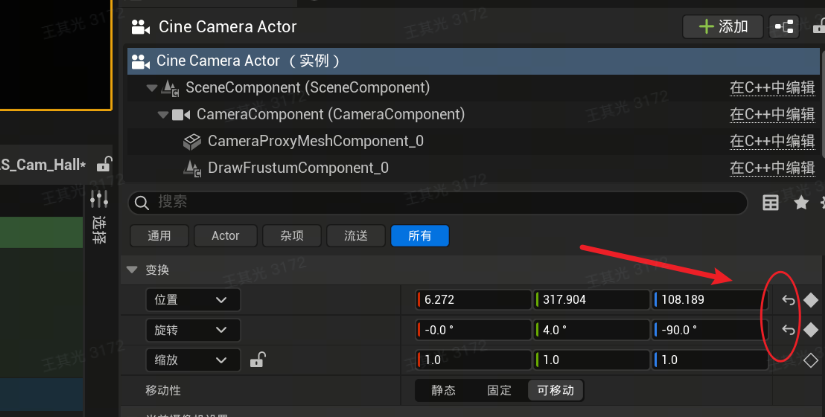
Task: Collapse the 变换 section
Action: pos(132,270)
